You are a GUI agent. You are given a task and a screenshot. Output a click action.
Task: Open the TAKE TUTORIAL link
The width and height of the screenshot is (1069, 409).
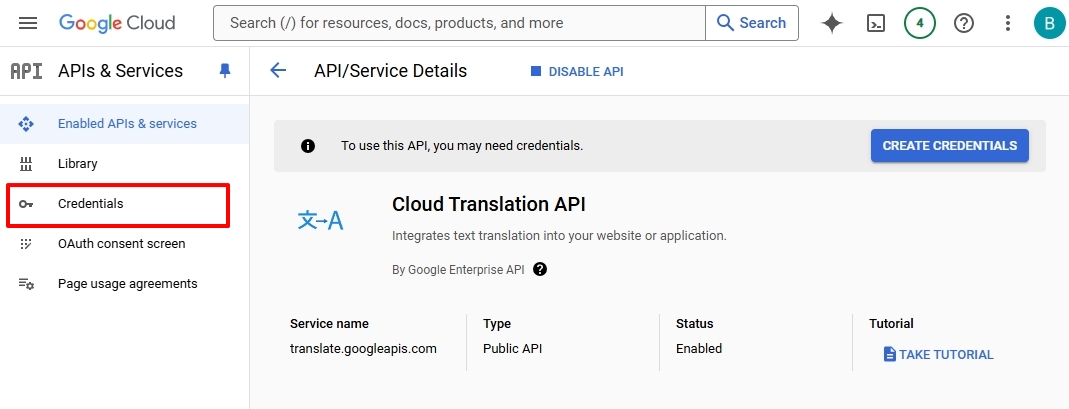939,354
